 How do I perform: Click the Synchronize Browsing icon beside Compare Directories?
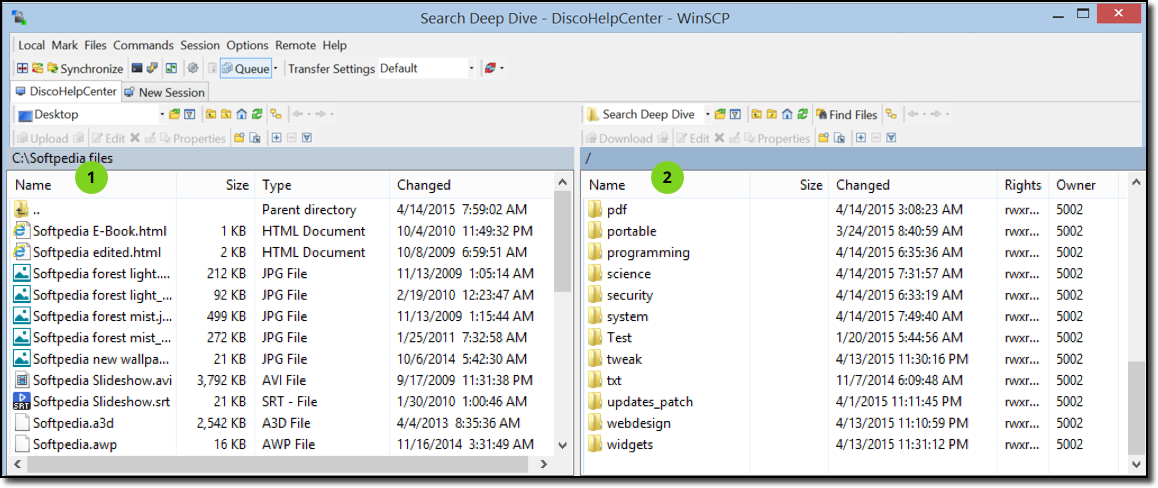coord(37,68)
